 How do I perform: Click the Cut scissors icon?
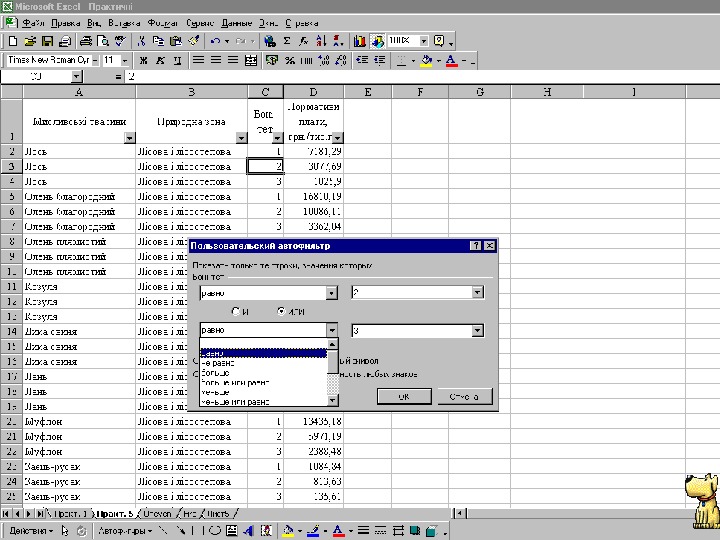tap(142, 41)
